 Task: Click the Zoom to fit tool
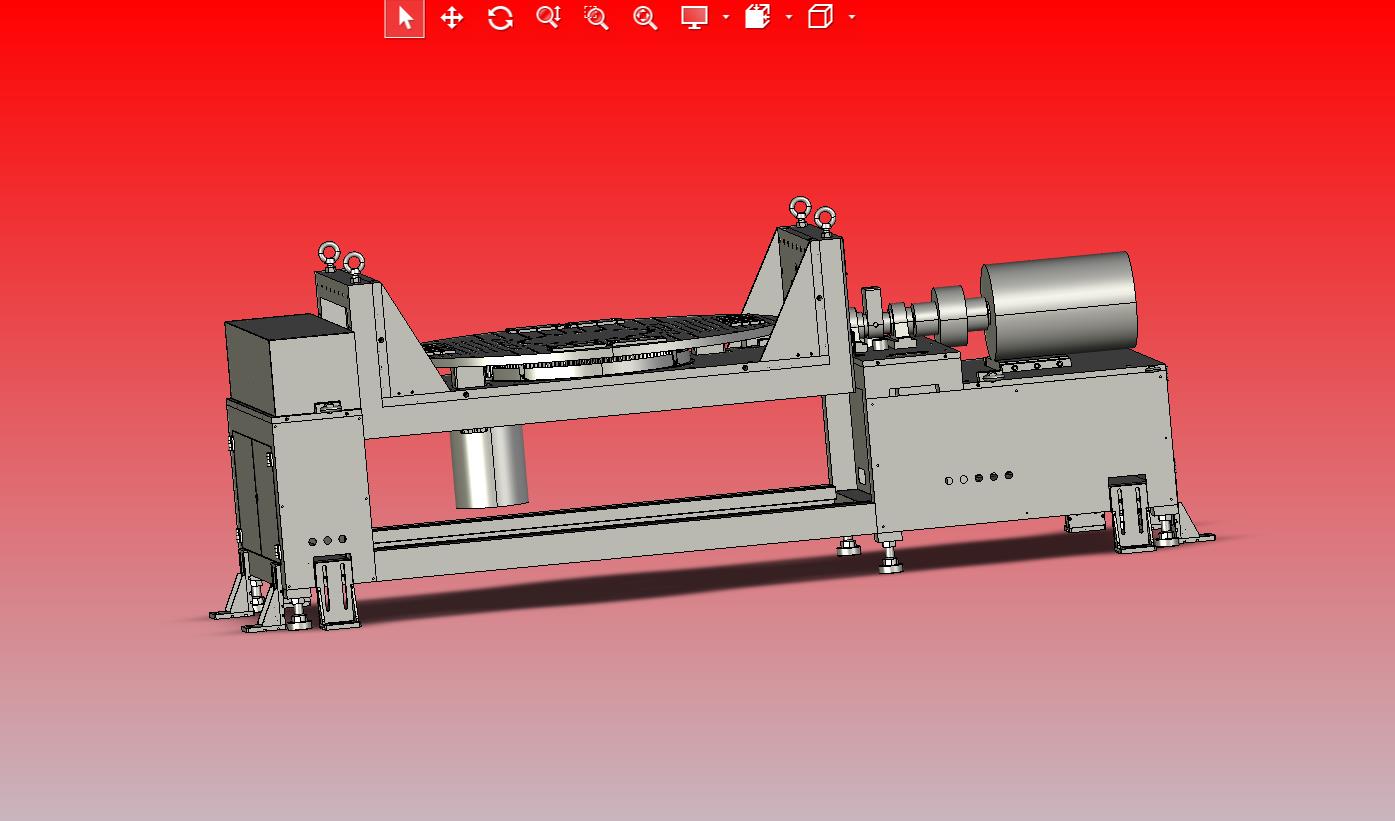coord(645,18)
